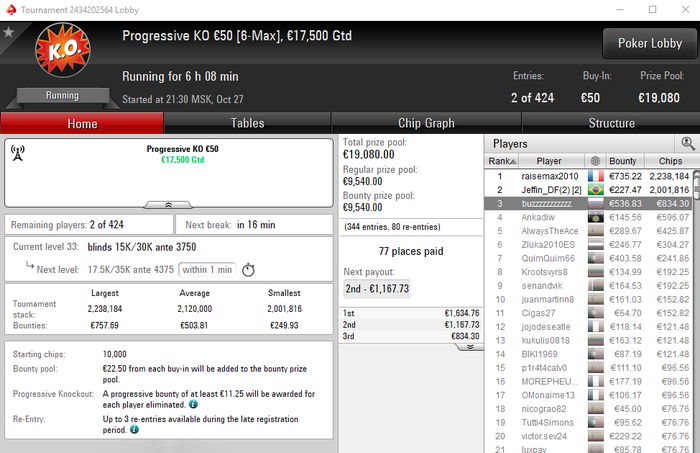The width and height of the screenshot is (700, 453).
Task: Open the Chip Graph tab
Action: point(426,123)
